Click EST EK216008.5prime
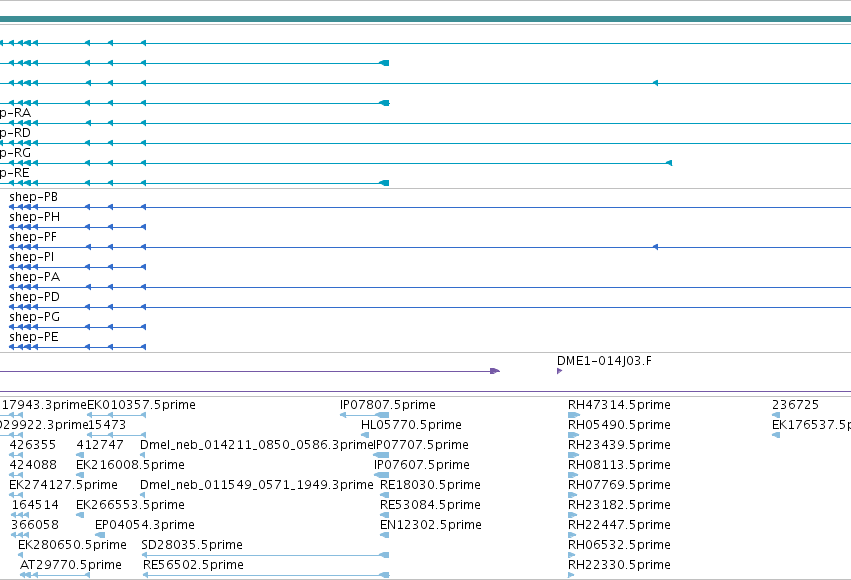The height and width of the screenshot is (580, 851). pos(130,465)
